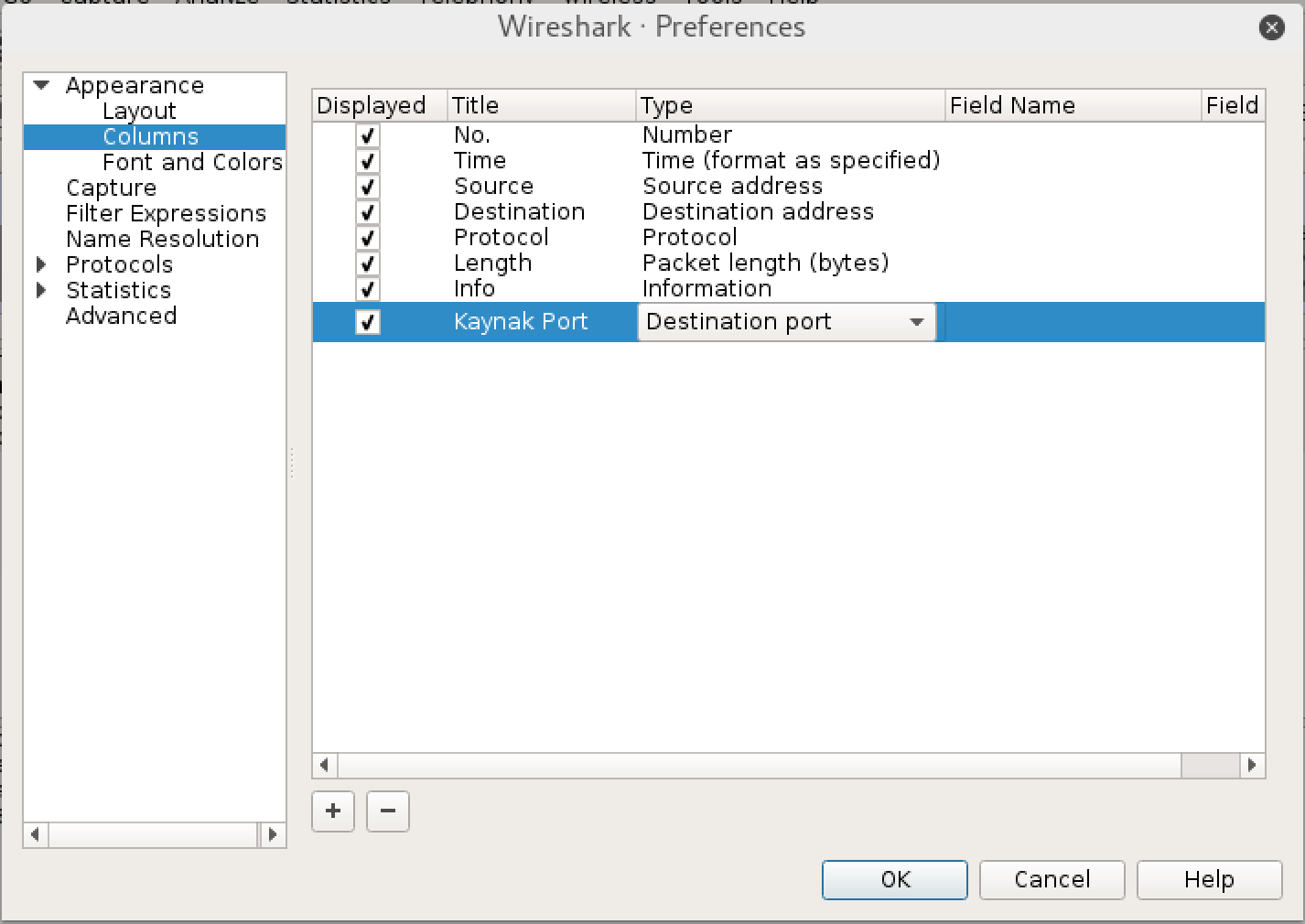This screenshot has width=1305, height=924.
Task: Open Capture preferences
Action: pyautogui.click(x=111, y=188)
